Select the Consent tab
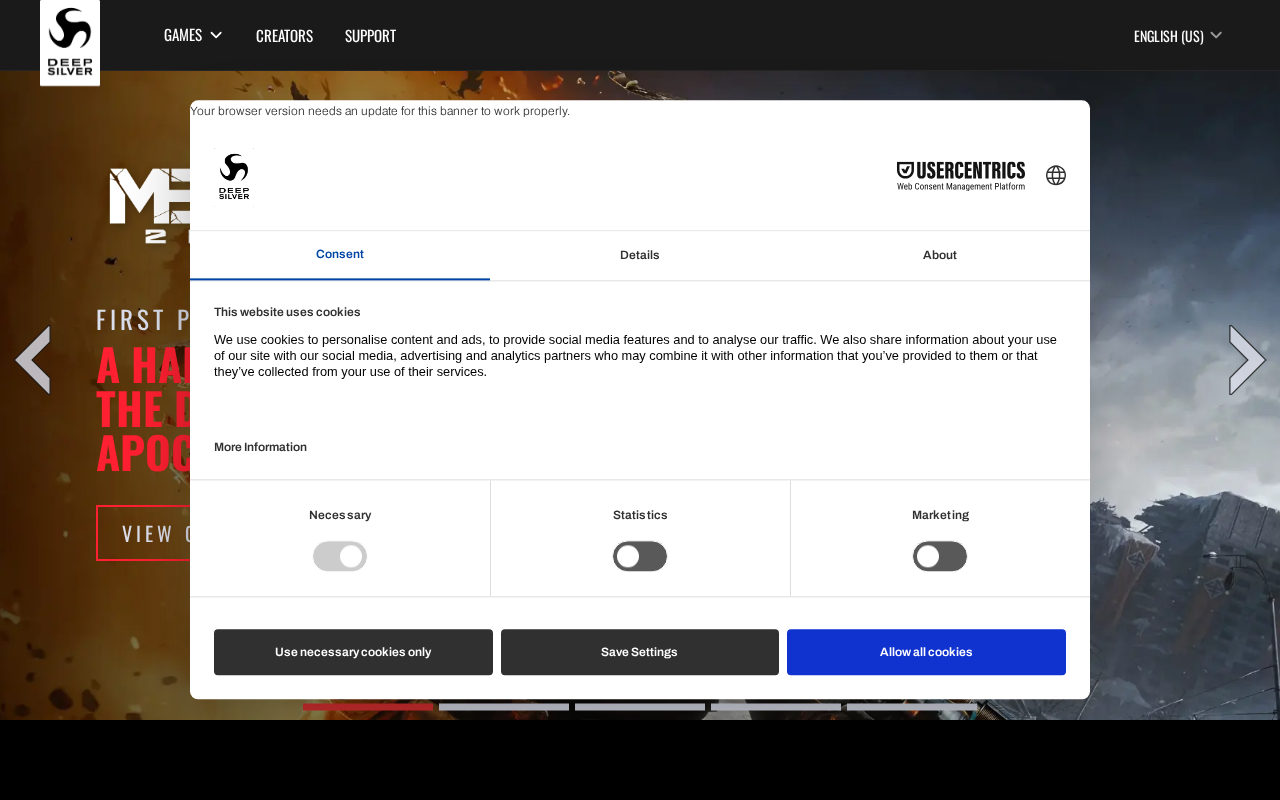Image resolution: width=1280 pixels, height=800 pixels. coord(340,255)
